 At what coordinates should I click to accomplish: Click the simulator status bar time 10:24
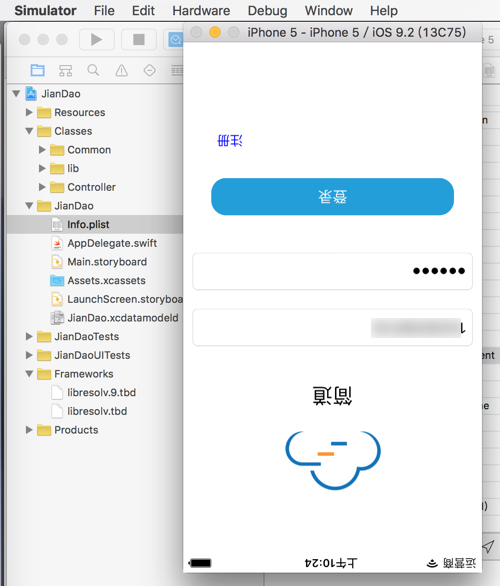[331, 563]
